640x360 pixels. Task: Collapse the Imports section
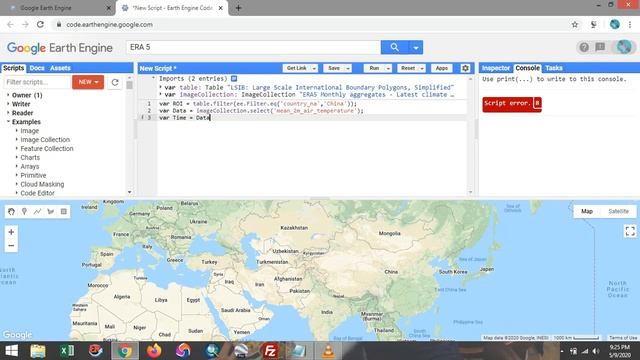click(x=153, y=78)
